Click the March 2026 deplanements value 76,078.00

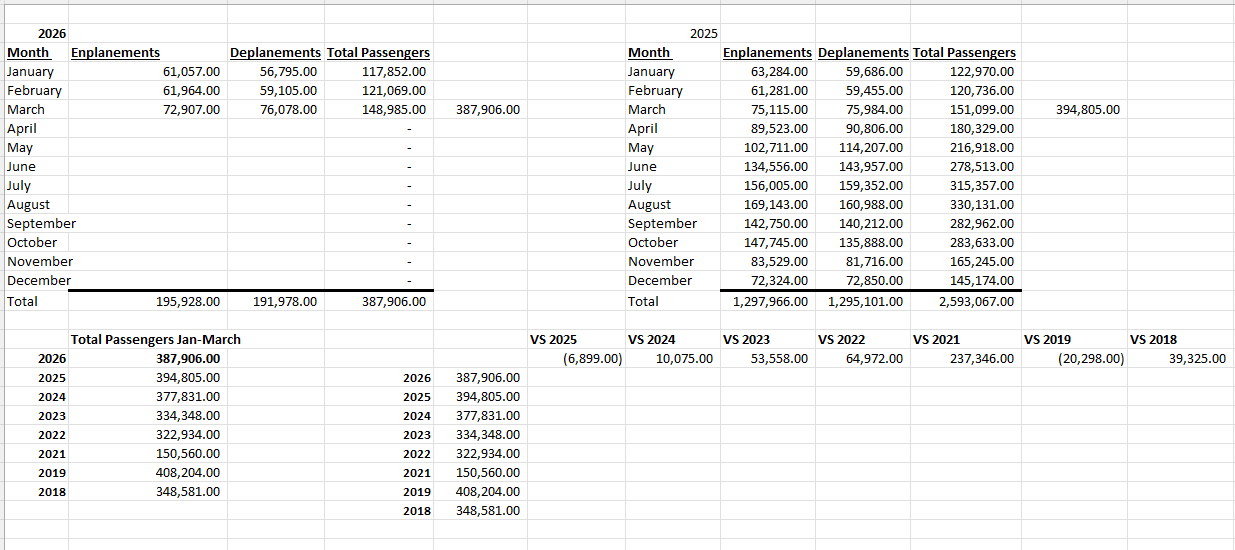tap(288, 109)
